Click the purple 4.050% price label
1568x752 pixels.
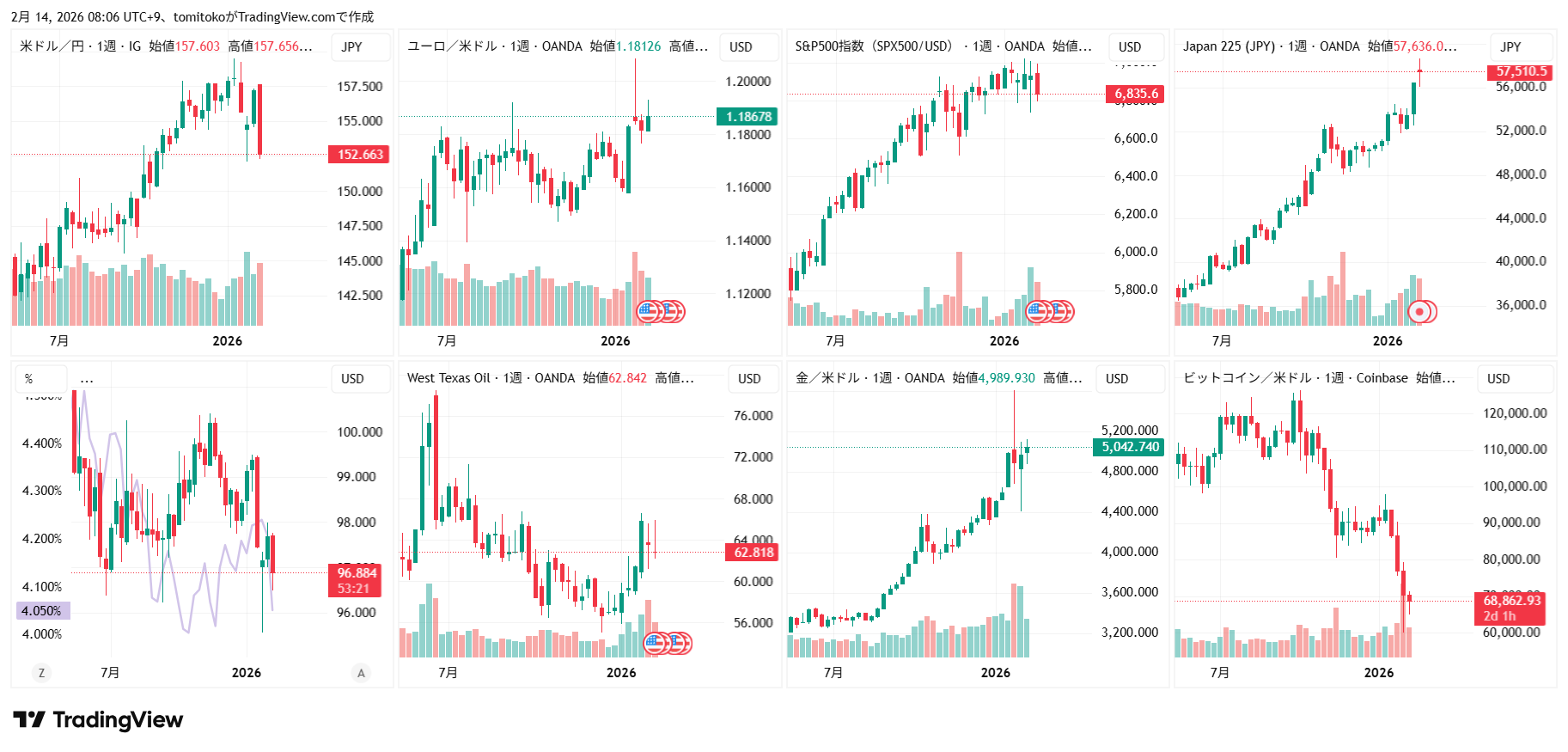(x=42, y=611)
